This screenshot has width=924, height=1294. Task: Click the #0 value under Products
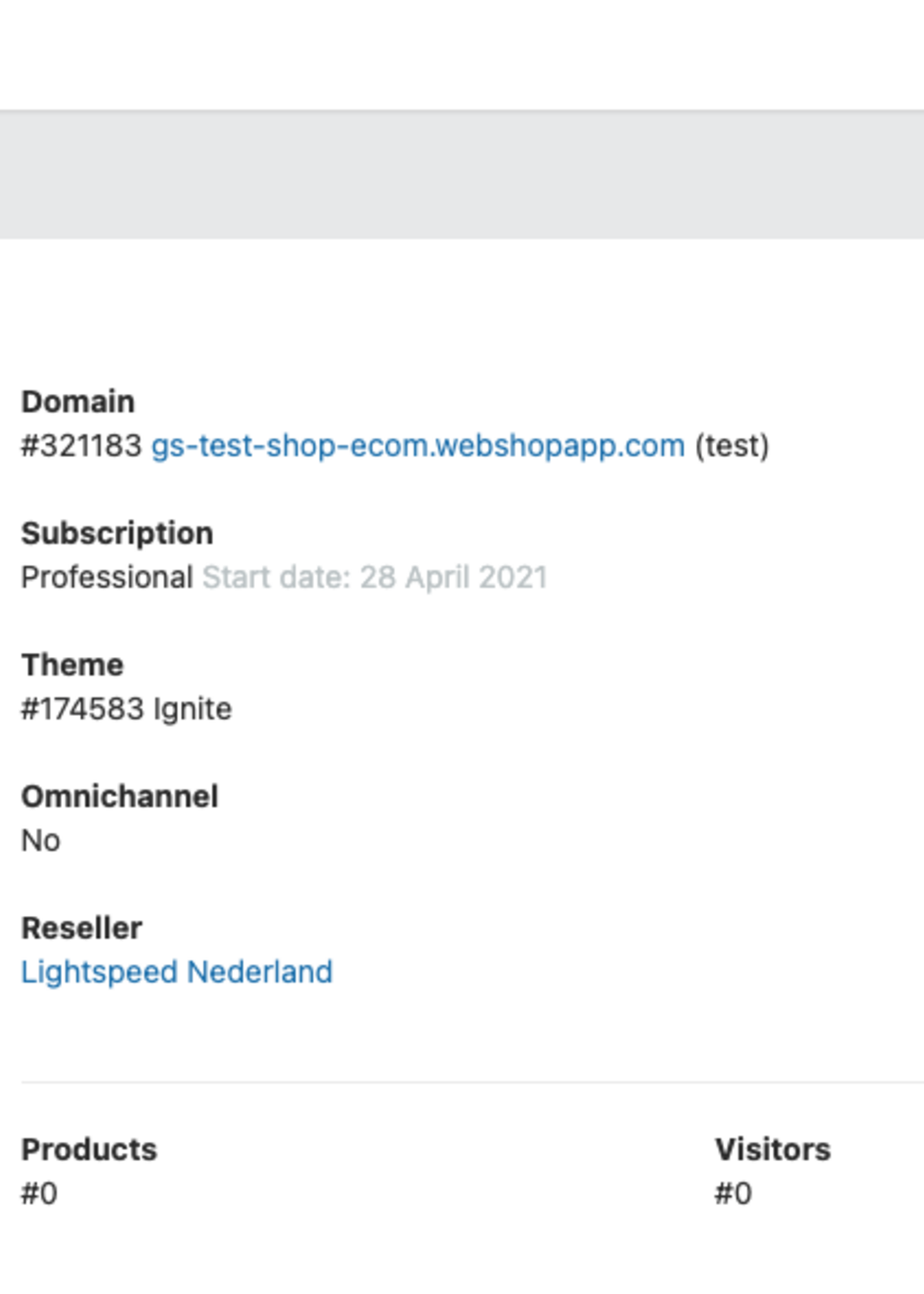pos(39,1193)
